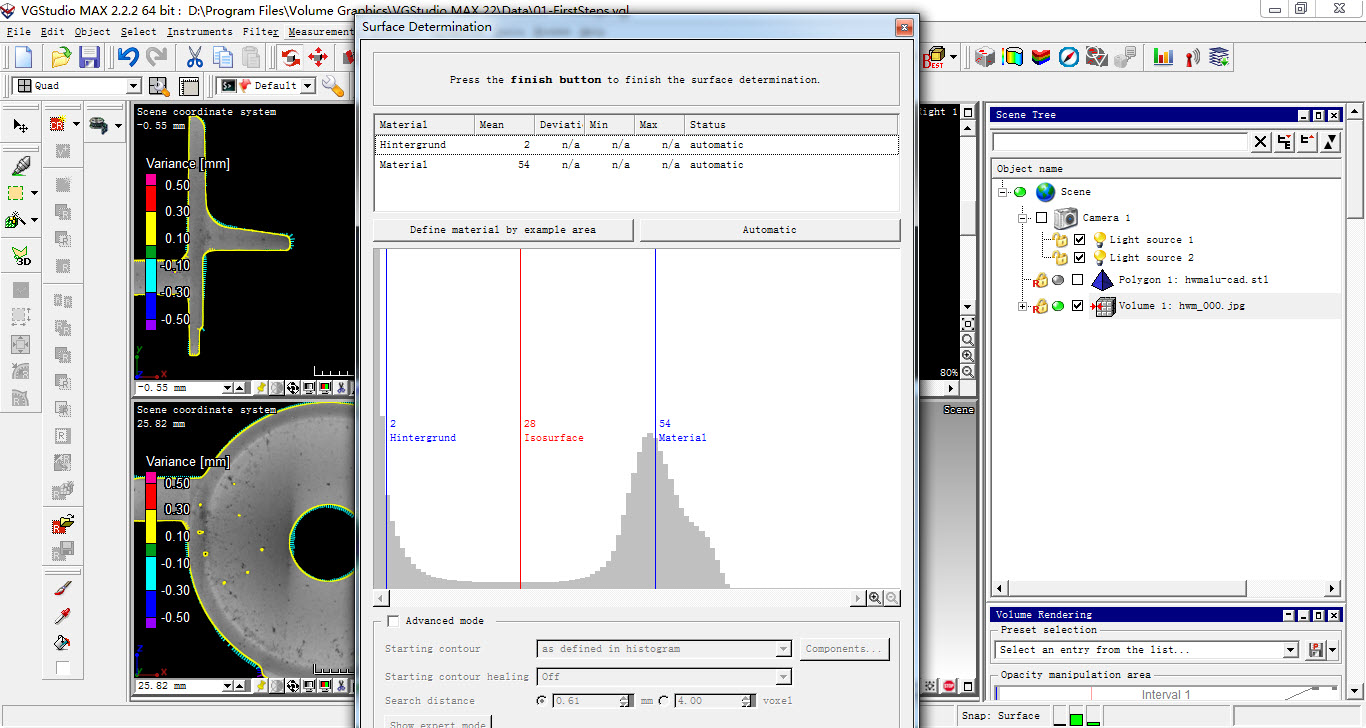Select the voxel search distance radio button
The image size is (1366, 728).
[x=664, y=701]
